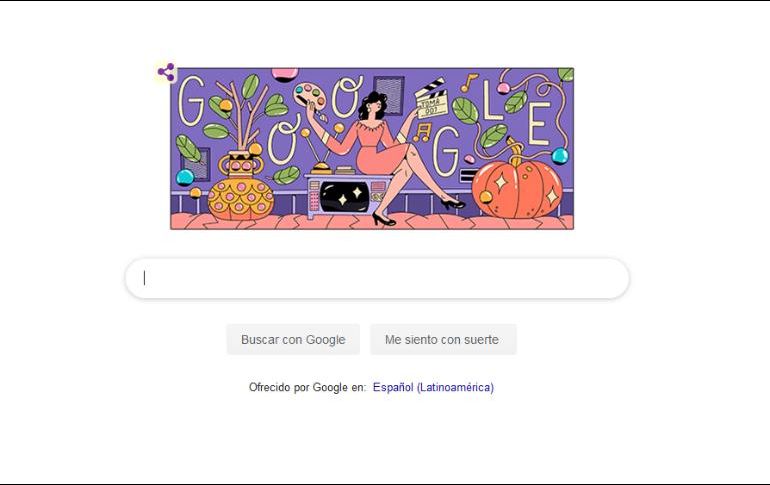Click the letter E in the doodle

(x=539, y=124)
